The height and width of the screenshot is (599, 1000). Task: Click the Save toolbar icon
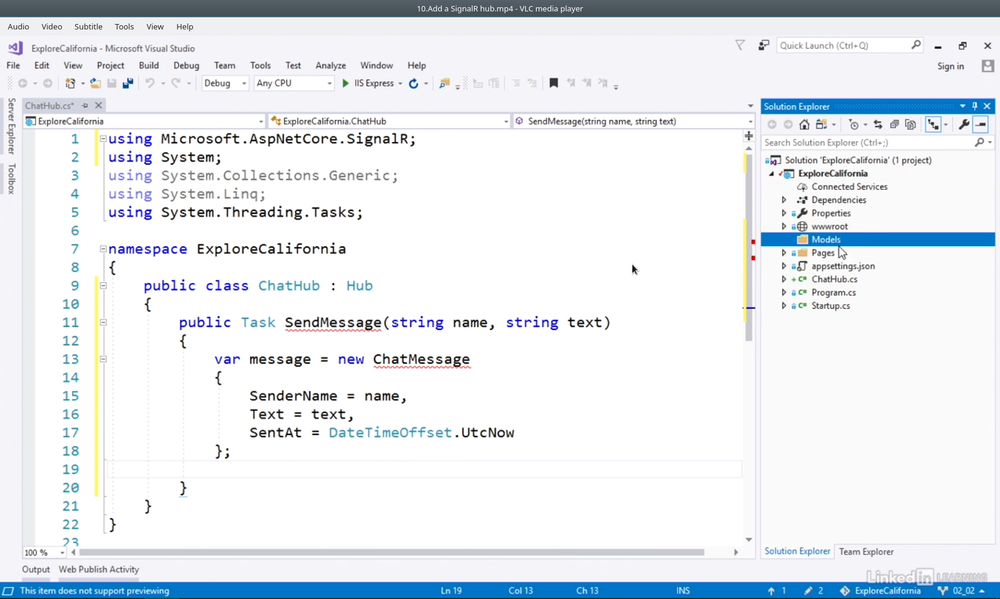pos(112,84)
